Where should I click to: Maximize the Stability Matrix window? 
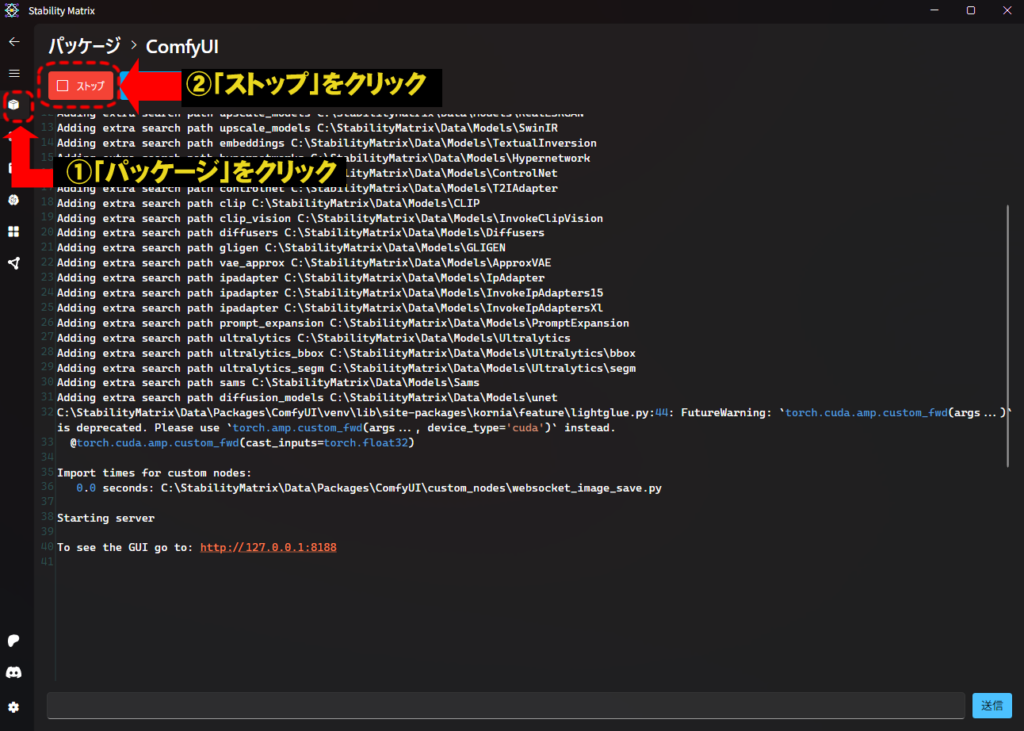pyautogui.click(x=971, y=10)
